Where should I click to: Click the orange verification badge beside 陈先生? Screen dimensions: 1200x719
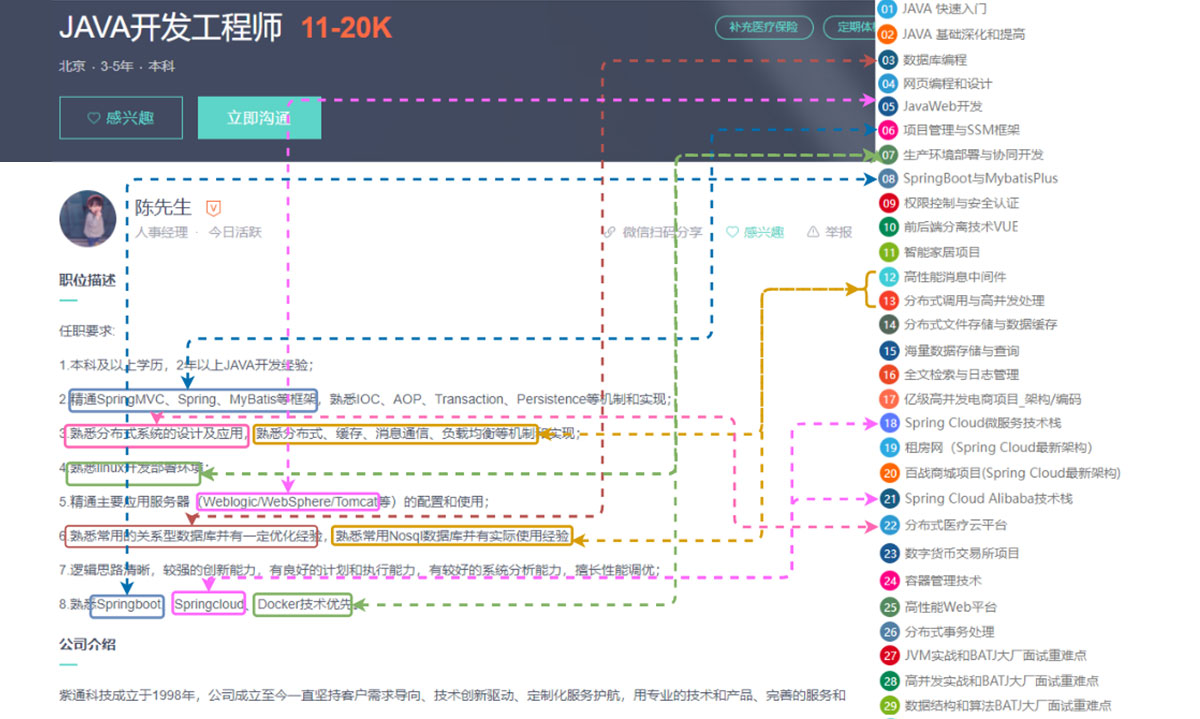(213, 208)
